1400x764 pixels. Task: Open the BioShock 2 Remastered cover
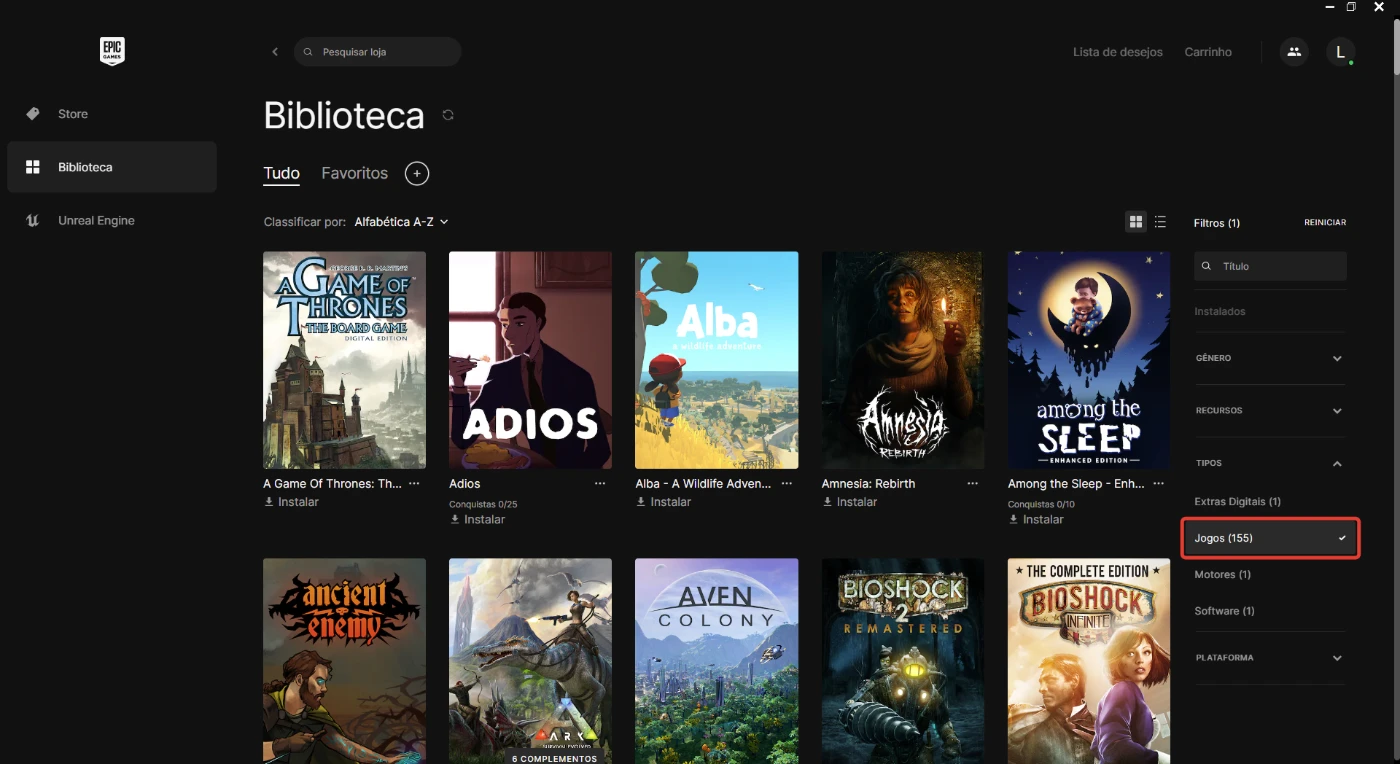903,661
